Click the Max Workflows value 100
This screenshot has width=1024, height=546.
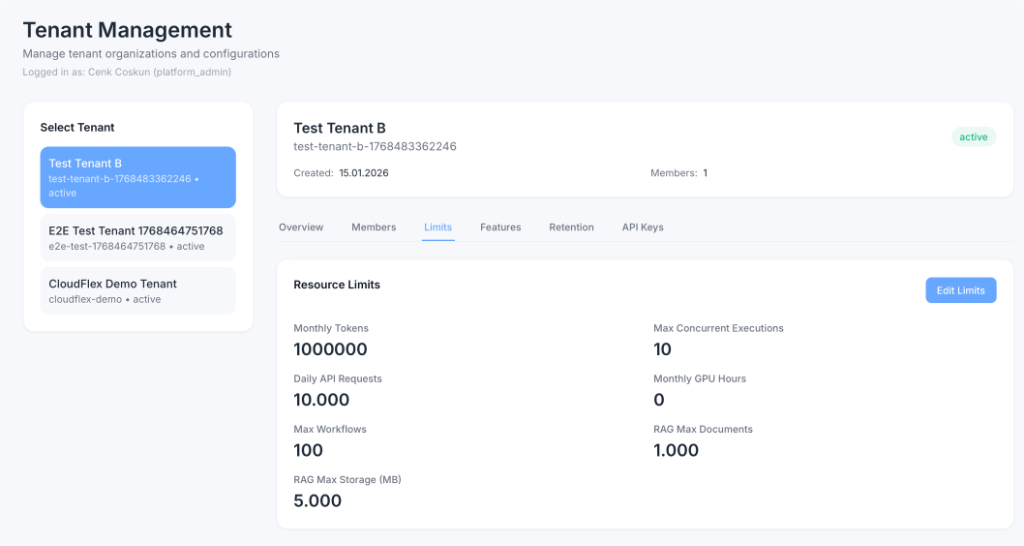(308, 450)
